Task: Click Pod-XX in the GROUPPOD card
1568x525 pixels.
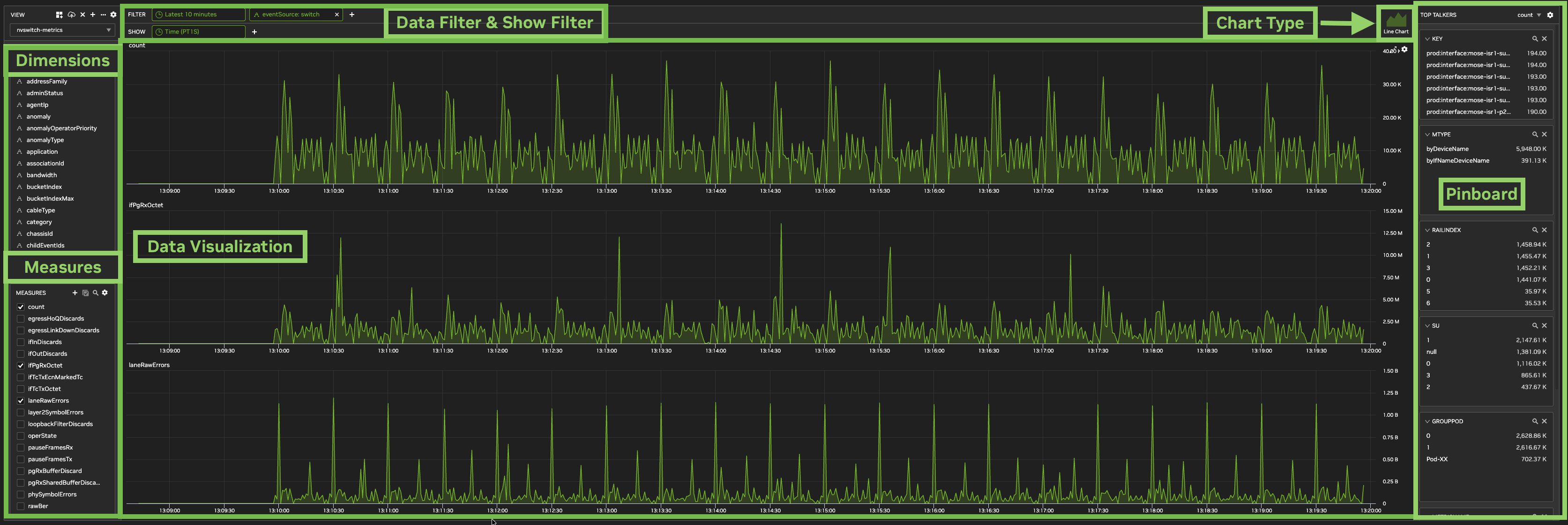Action: (1437, 459)
